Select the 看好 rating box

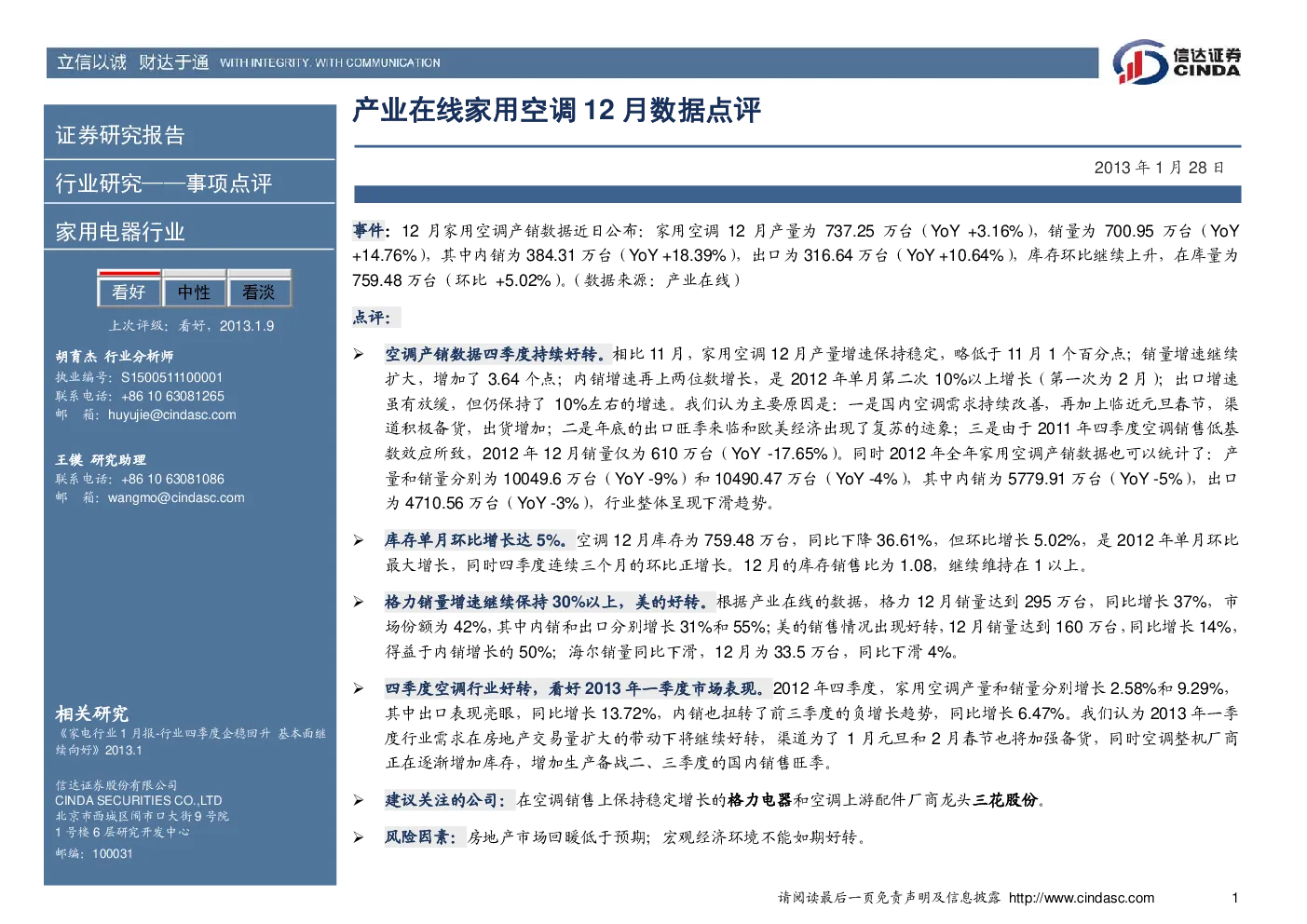pos(129,292)
